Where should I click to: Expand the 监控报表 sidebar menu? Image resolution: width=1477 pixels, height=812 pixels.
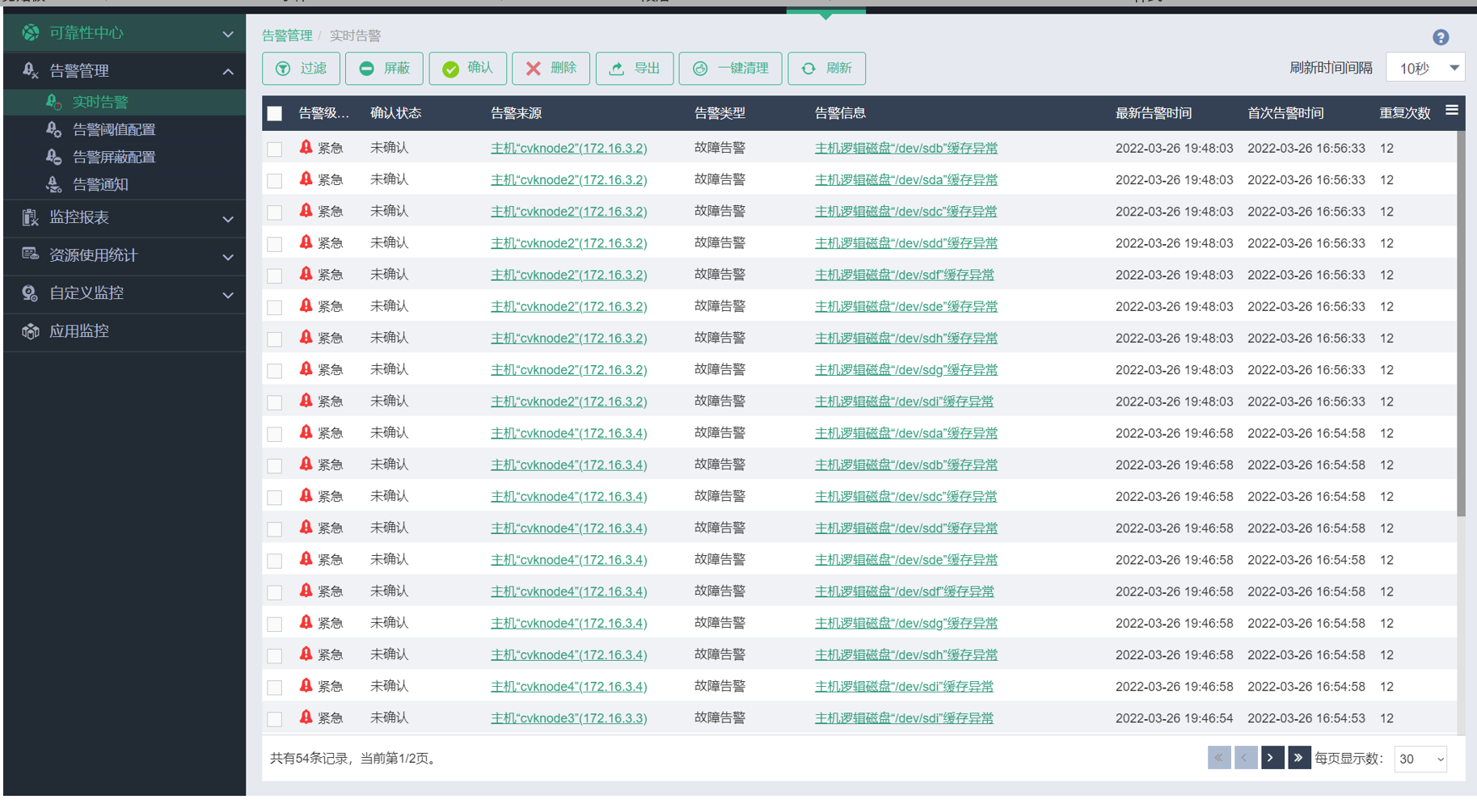point(228,218)
